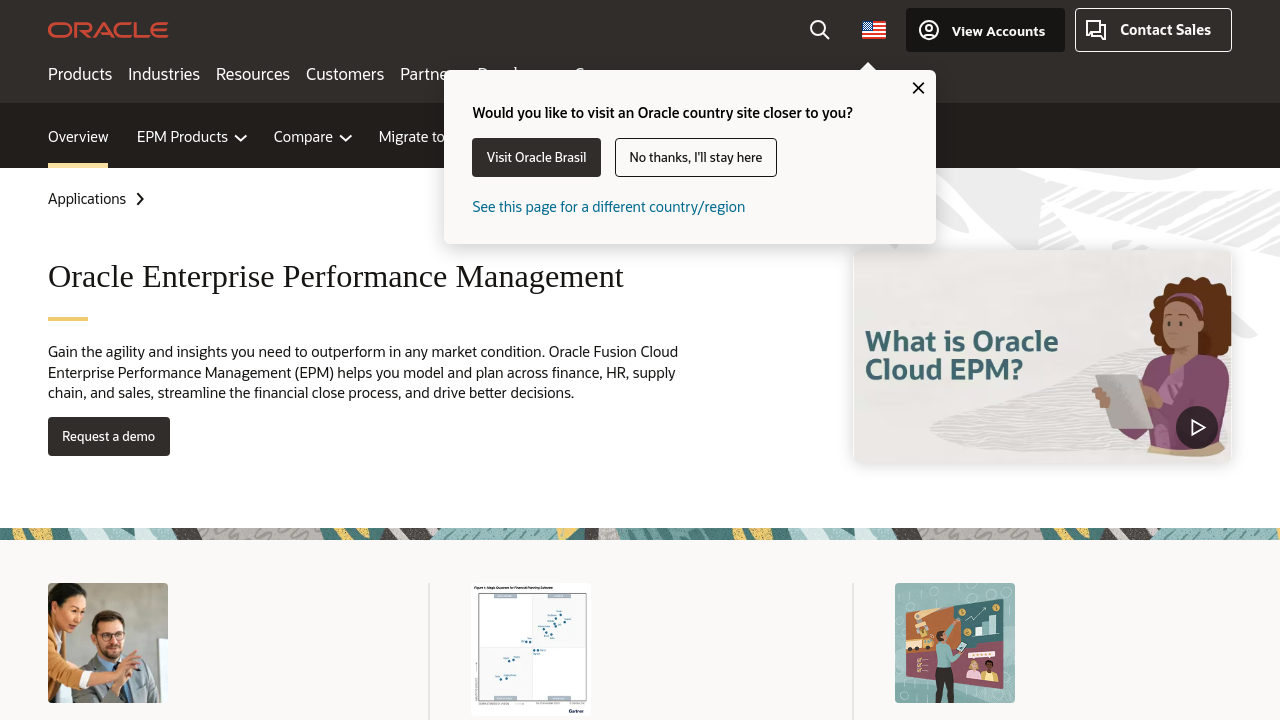This screenshot has width=1280, height=720.
Task: Open See this page for a different country/region
Action: coord(609,207)
